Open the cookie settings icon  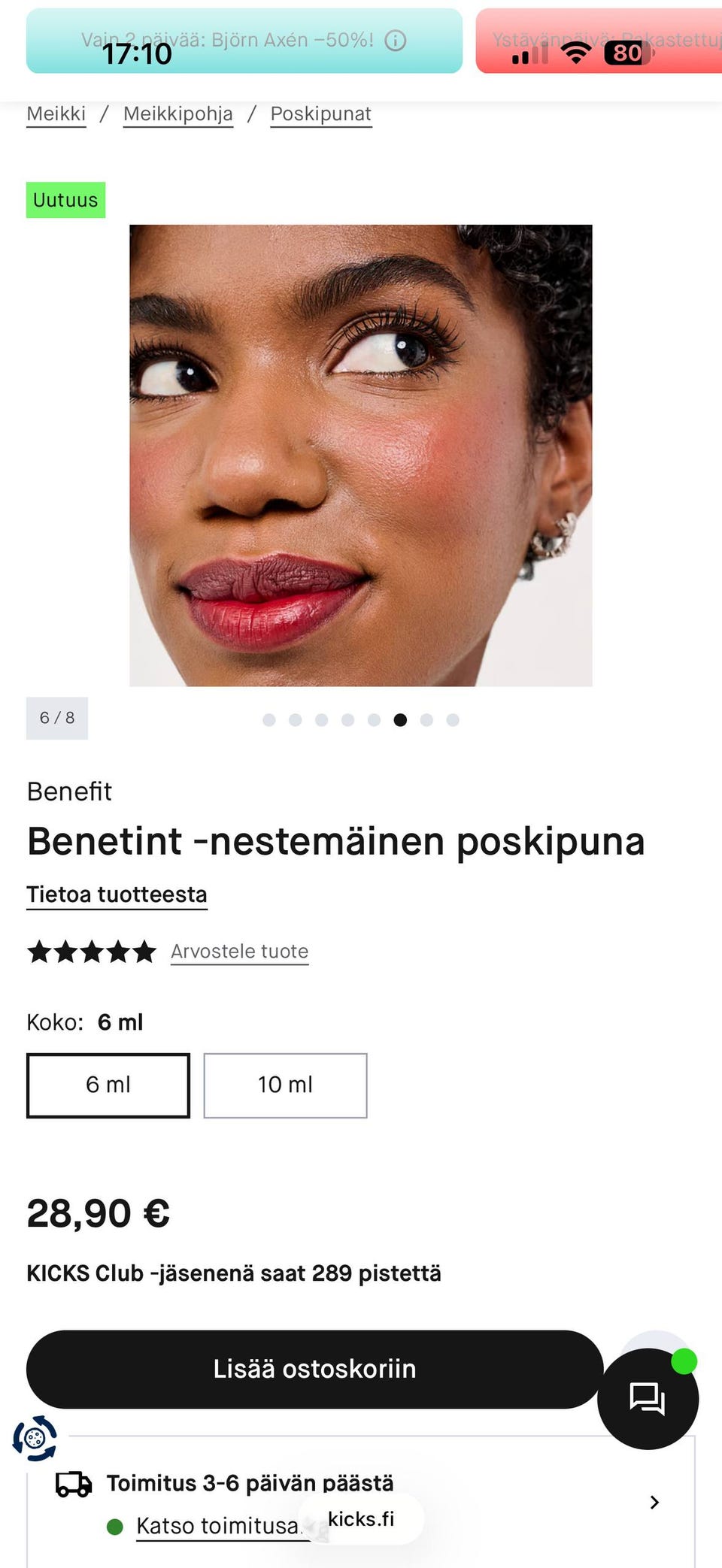click(x=35, y=1439)
